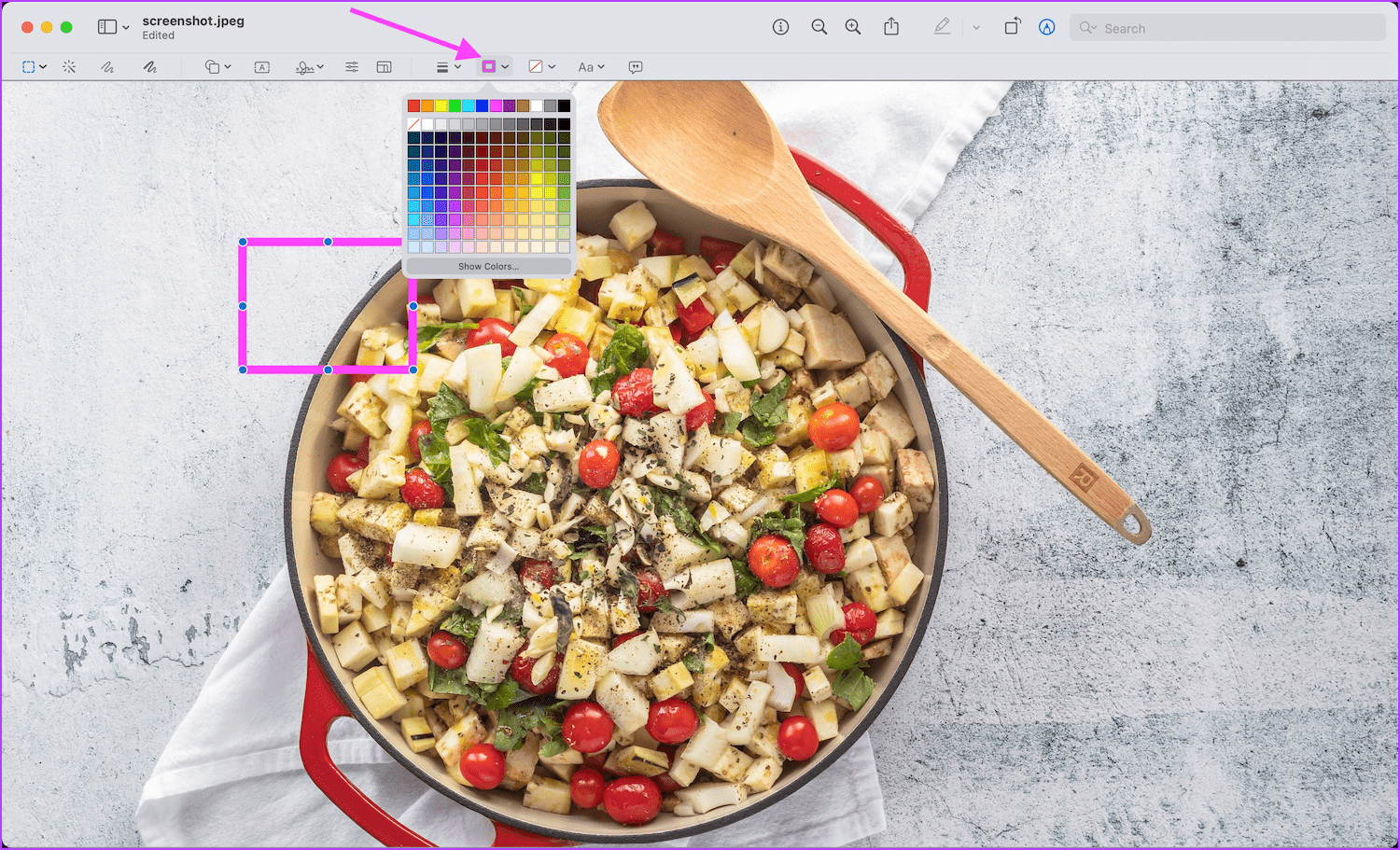Pick the cyan top-row swatch
The image size is (1400, 850).
point(469,105)
